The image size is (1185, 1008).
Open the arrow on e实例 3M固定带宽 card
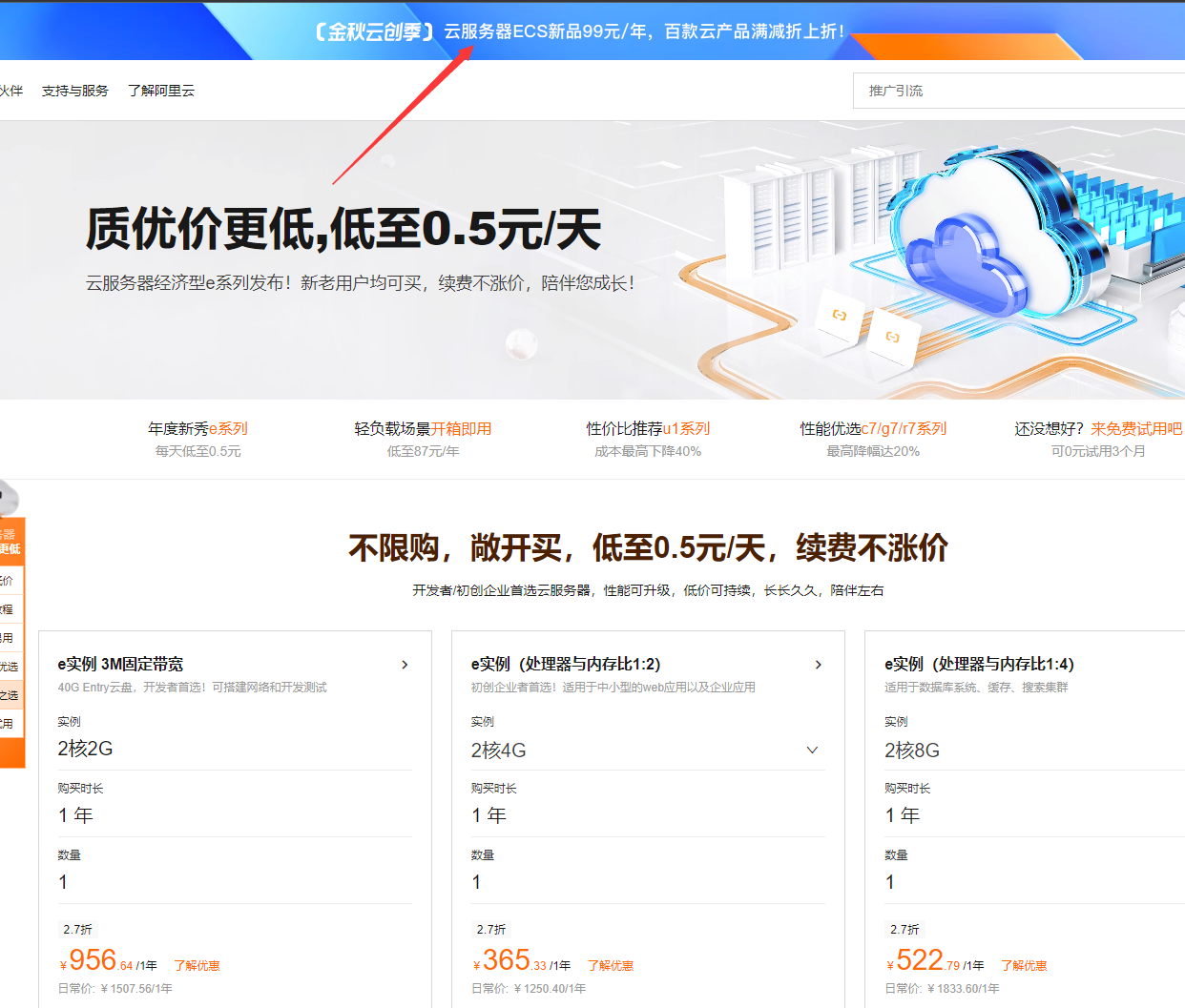(405, 665)
